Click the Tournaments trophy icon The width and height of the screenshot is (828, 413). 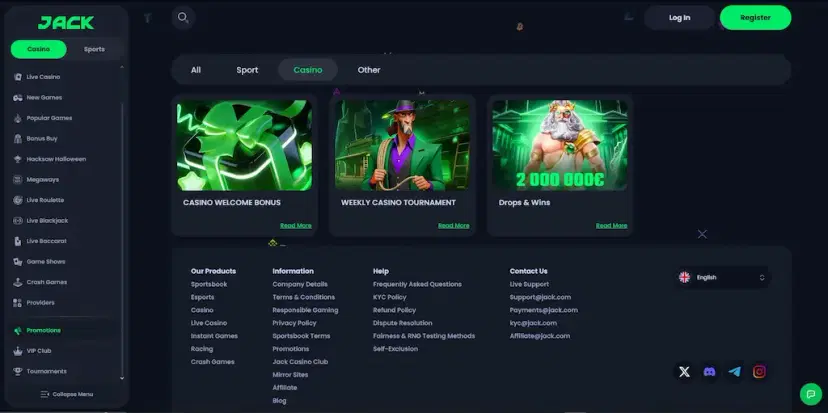[18, 371]
